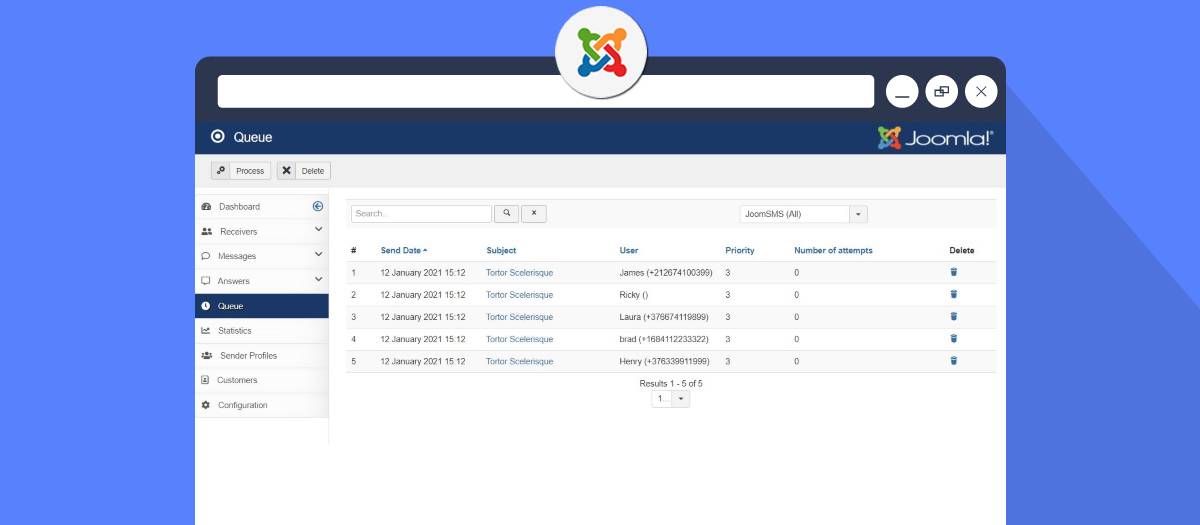
Task: Expand the Receivers submenu chevron
Action: coord(318,230)
